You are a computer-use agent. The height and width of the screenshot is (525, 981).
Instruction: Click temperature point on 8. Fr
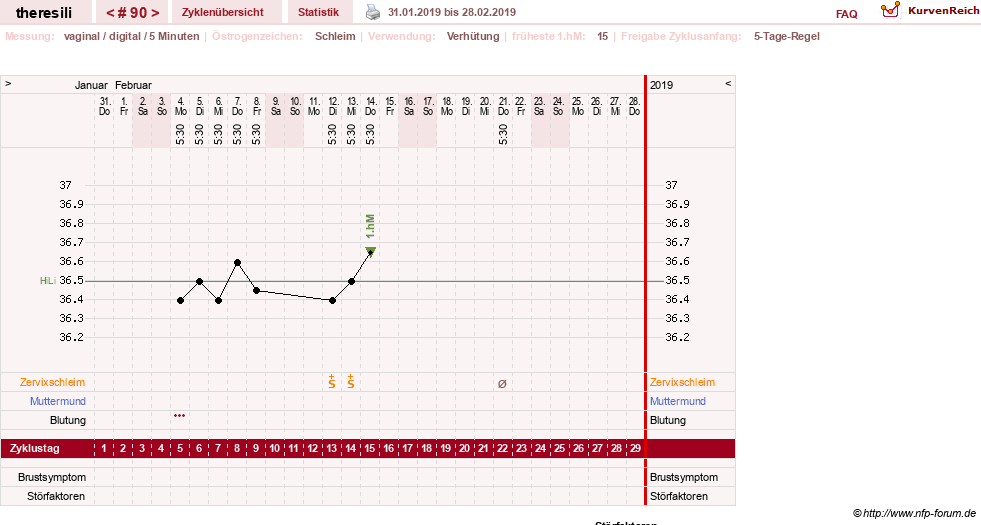[257, 291]
